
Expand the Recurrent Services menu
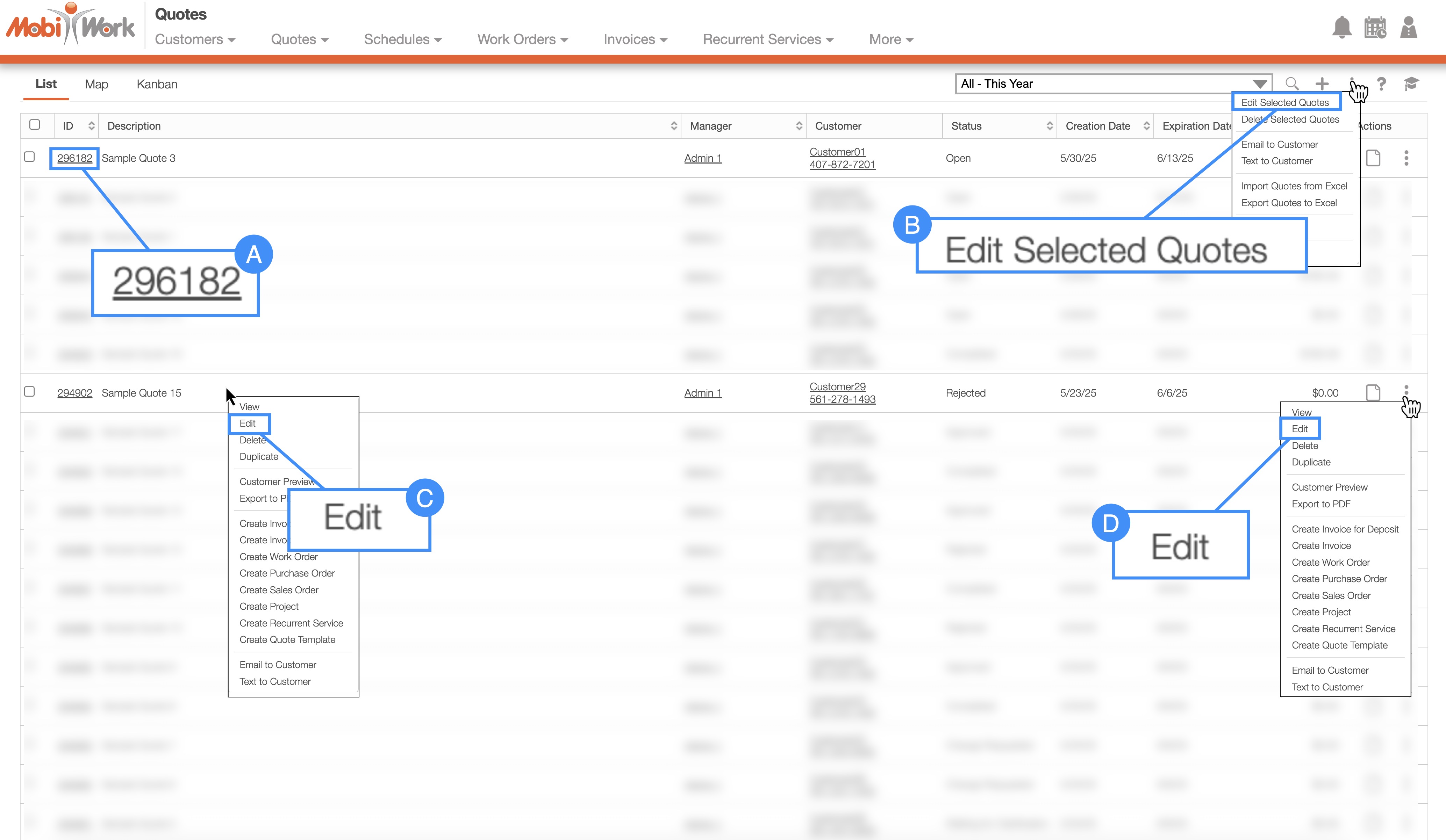(768, 39)
